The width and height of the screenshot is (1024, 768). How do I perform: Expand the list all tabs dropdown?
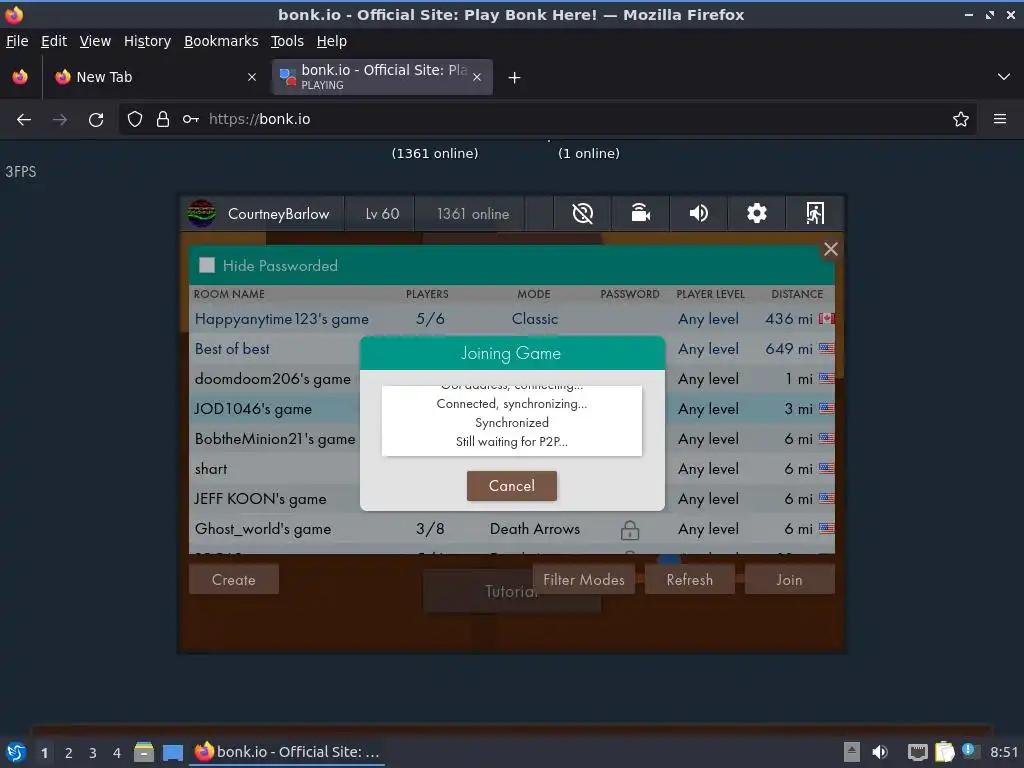click(x=1004, y=77)
